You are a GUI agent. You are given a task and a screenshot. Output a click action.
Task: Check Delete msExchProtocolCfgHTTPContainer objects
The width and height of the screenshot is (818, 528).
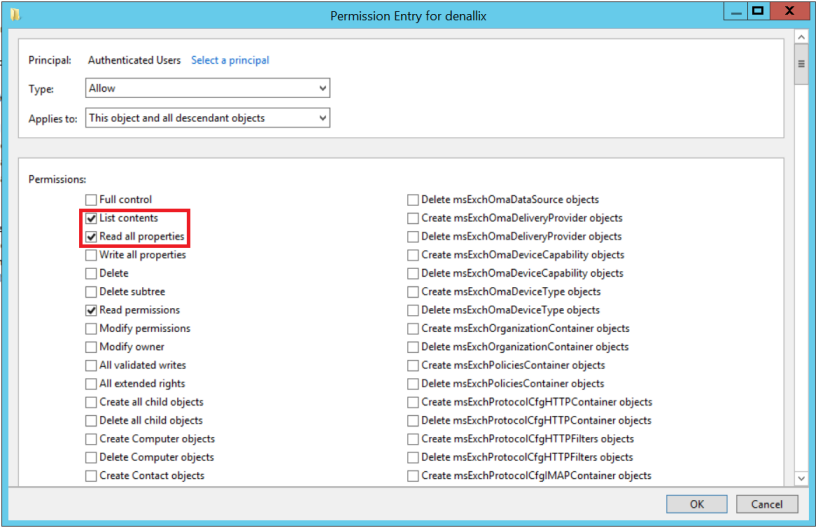point(413,421)
